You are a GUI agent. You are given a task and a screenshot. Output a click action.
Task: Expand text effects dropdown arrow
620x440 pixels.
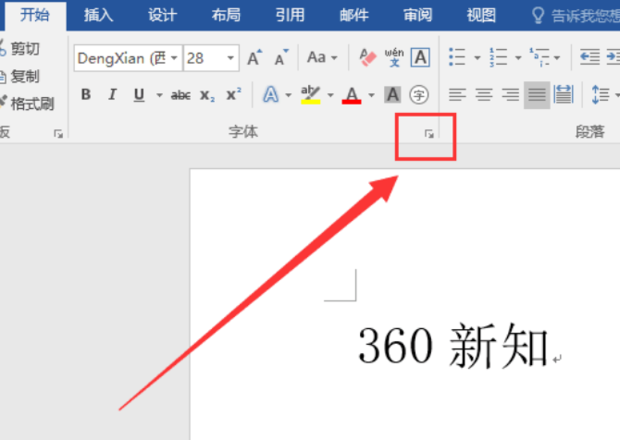[x=288, y=95]
